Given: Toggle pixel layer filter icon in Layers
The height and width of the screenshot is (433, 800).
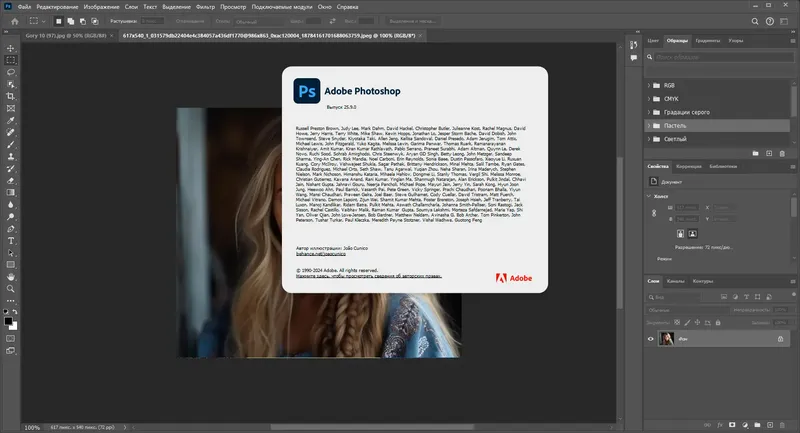Looking at the screenshot, I should tap(723, 297).
